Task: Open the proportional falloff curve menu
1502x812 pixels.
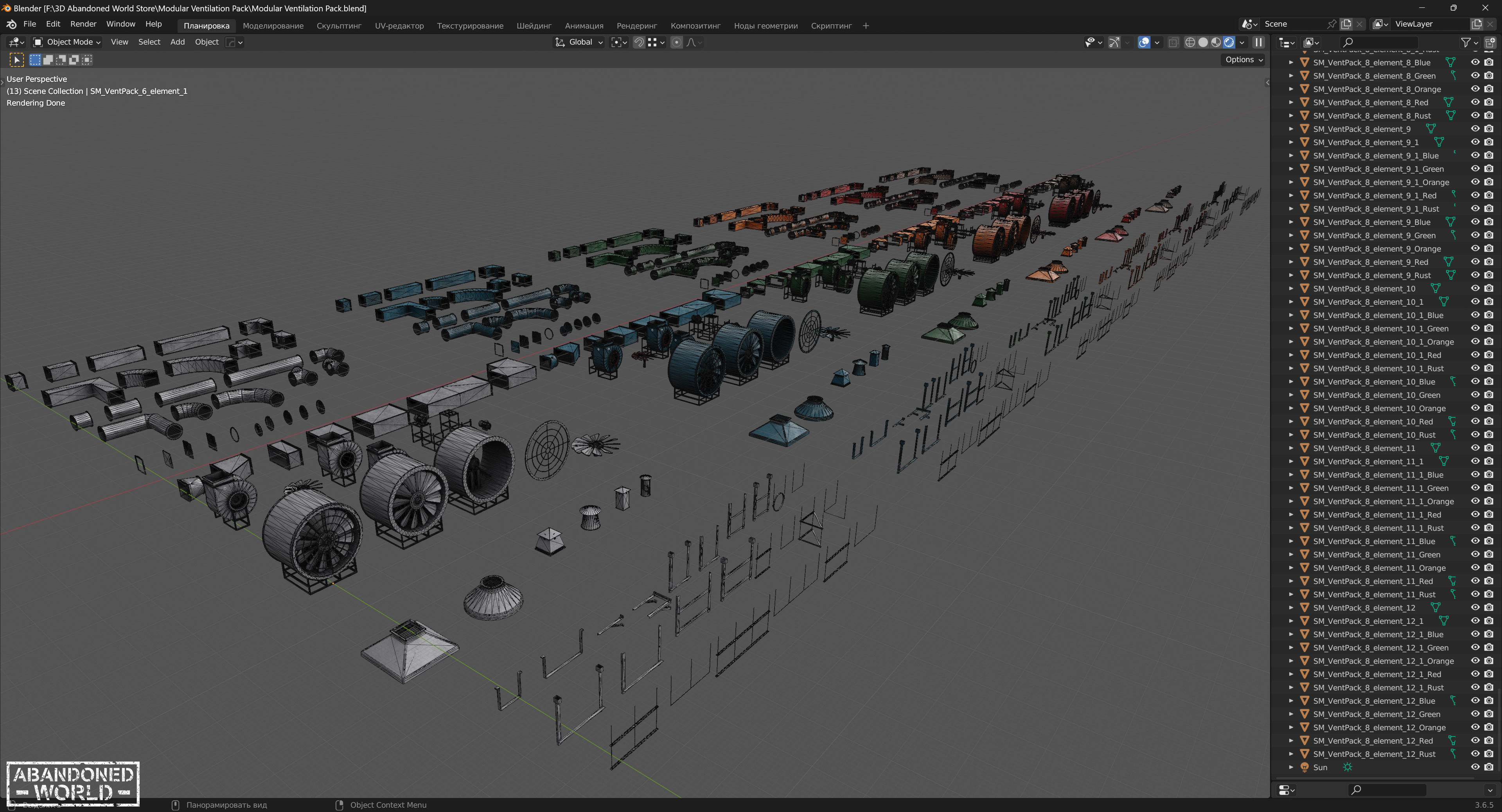Action: tap(694, 42)
